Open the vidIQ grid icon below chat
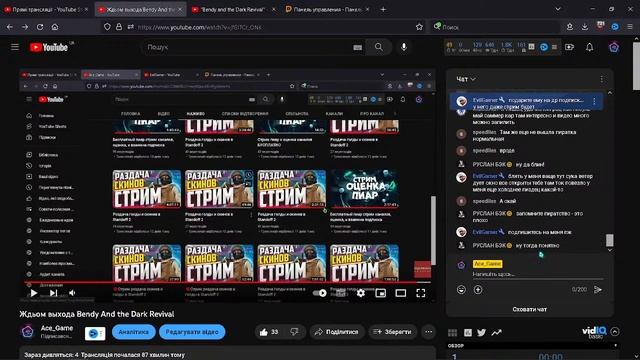Viewport: 640px width, 360px height. (x=453, y=333)
